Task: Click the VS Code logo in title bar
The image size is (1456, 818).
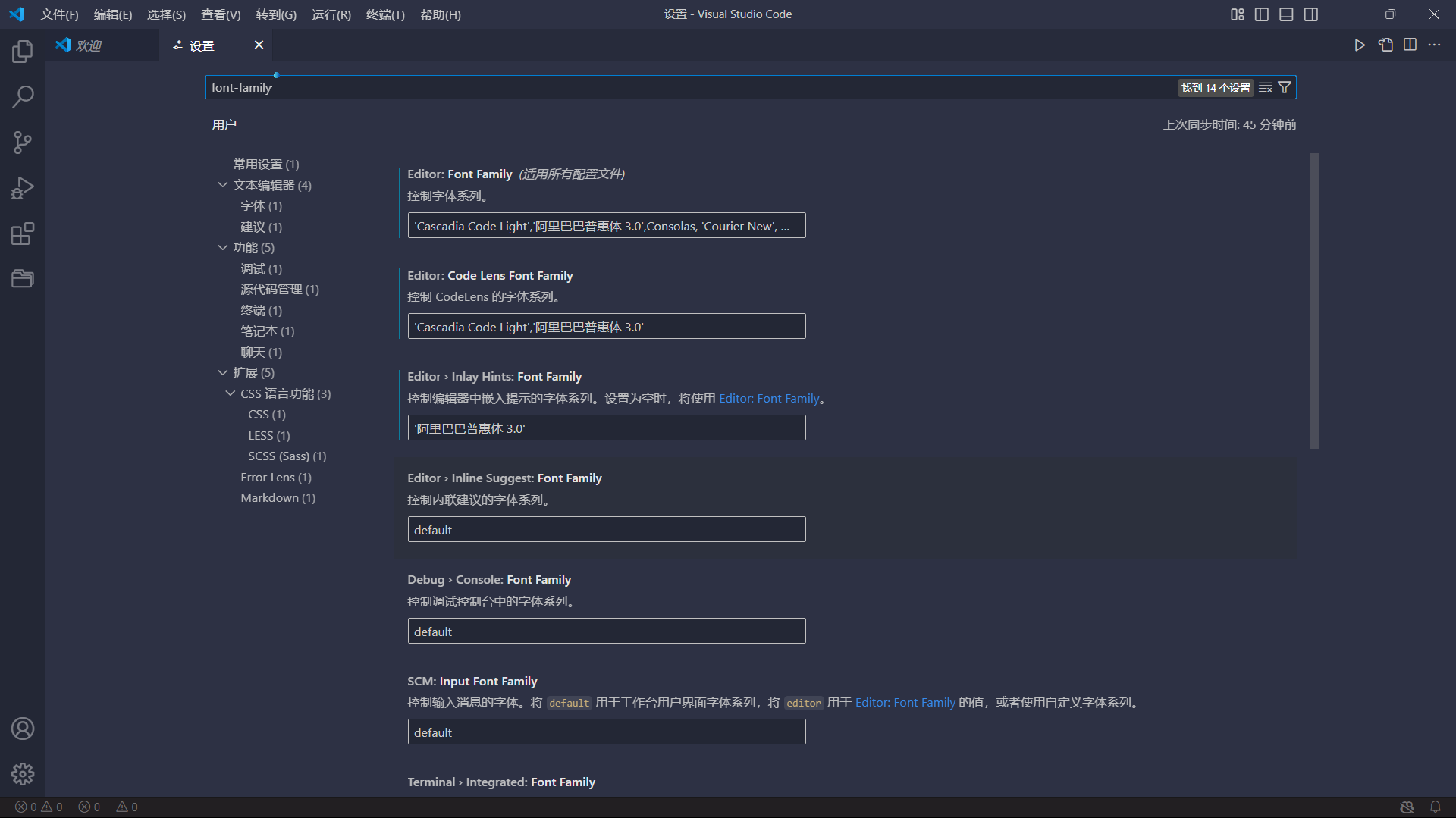Action: coord(17,14)
